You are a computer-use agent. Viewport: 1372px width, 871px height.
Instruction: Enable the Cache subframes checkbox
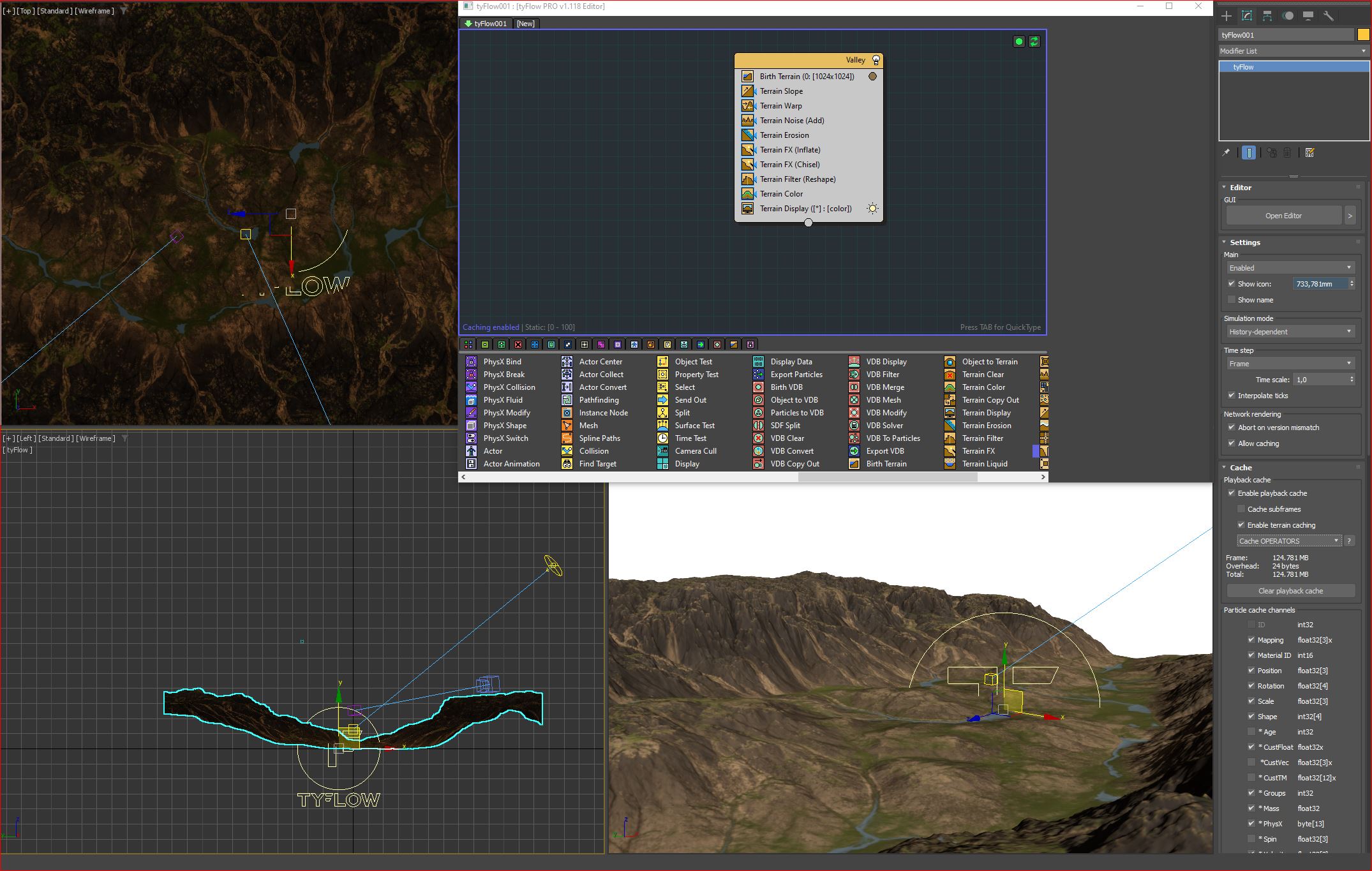point(1241,509)
